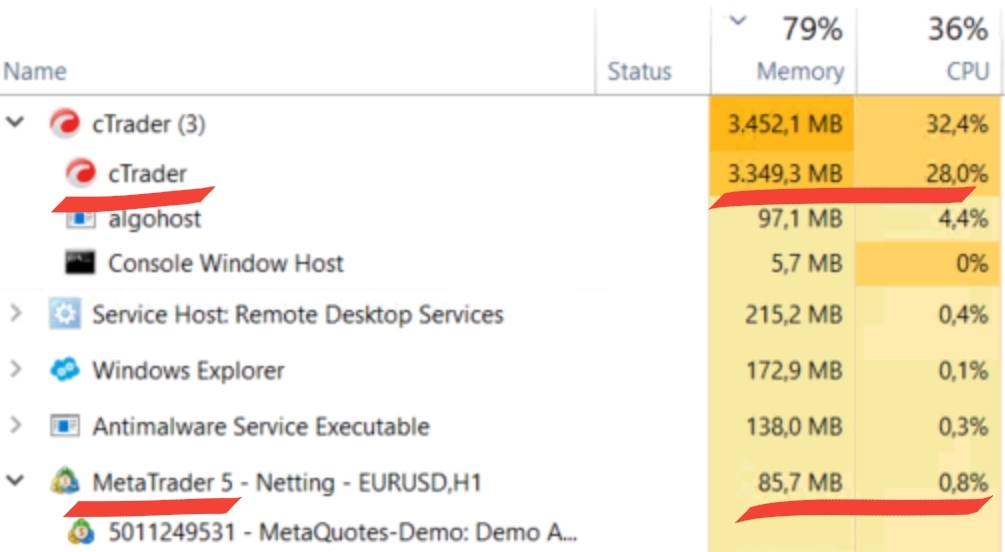Click the algohost process icon
The width and height of the screenshot is (1005, 552).
point(81,219)
